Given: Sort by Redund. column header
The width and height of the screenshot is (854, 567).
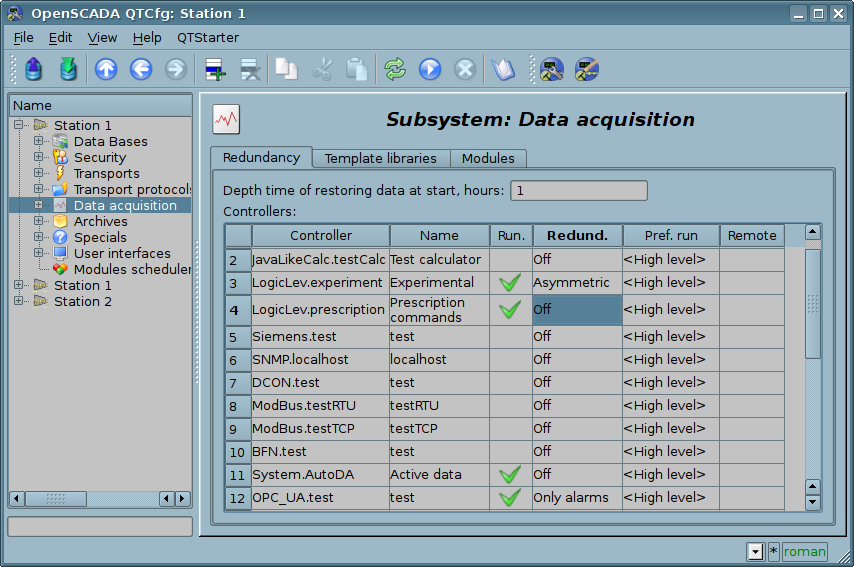Looking at the screenshot, I should pos(577,235).
